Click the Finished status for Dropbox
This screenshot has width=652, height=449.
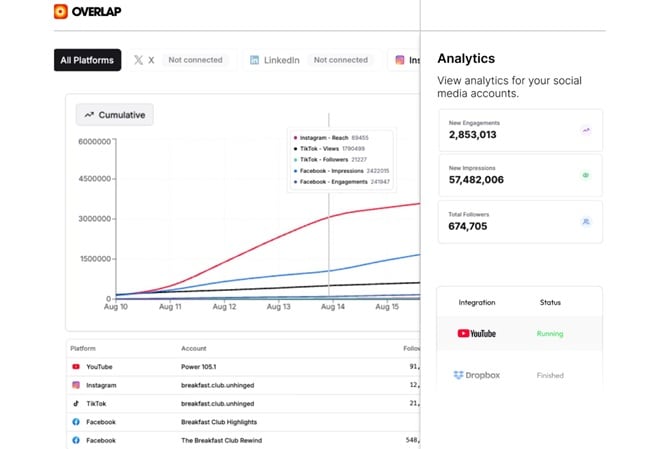coord(550,375)
